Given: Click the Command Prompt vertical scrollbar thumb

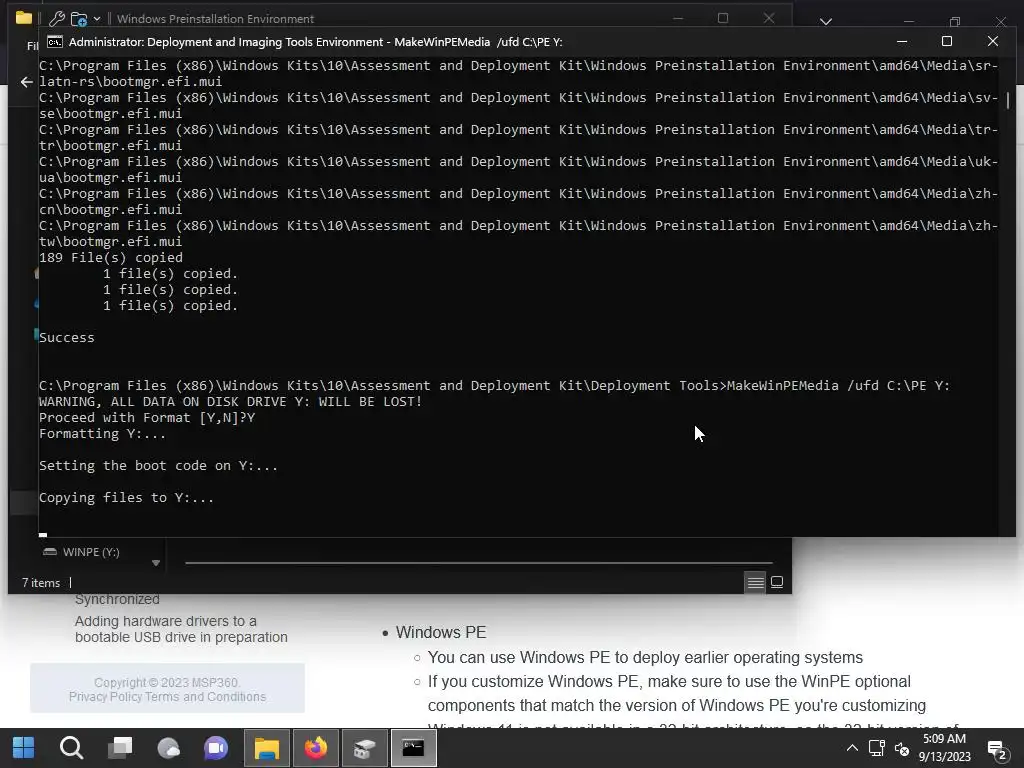Looking at the screenshot, I should point(1008,100).
